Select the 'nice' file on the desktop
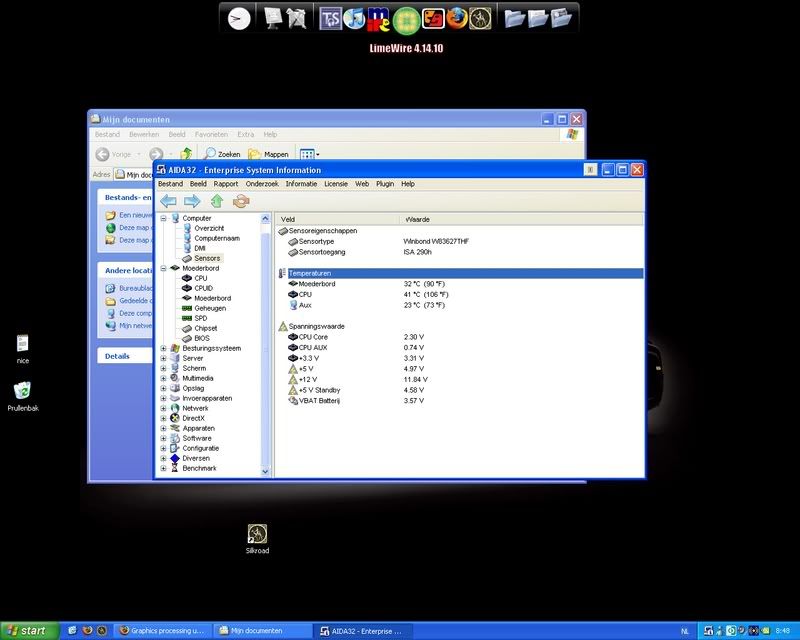The image size is (800, 640). coord(22,349)
